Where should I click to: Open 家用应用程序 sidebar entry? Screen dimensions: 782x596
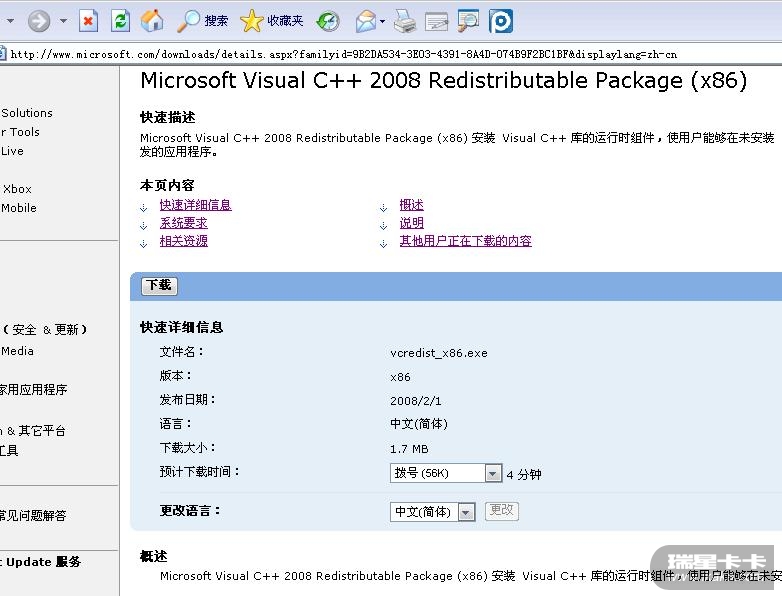[x=33, y=390]
